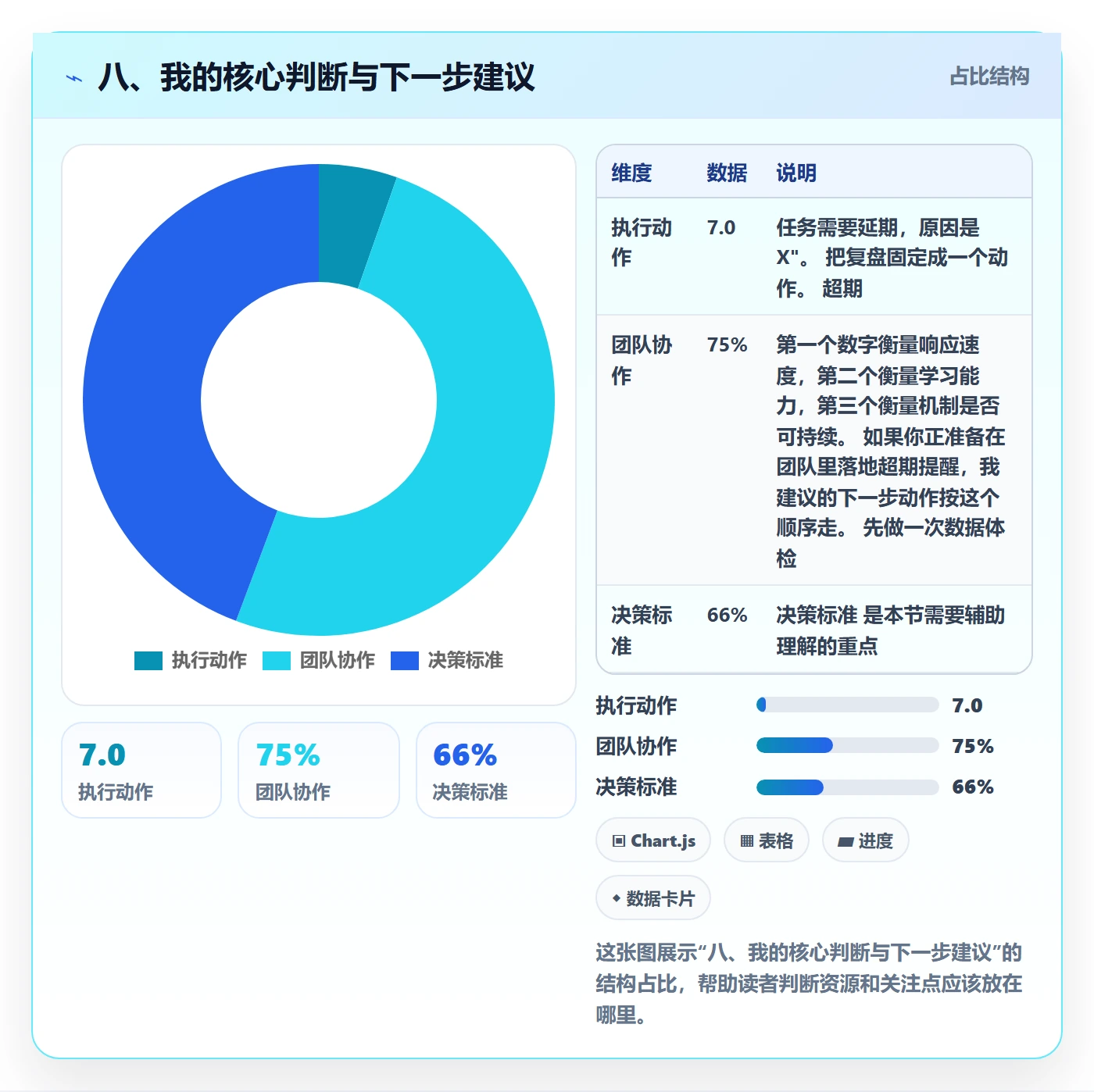Click the 75% cell in table

click(x=727, y=344)
